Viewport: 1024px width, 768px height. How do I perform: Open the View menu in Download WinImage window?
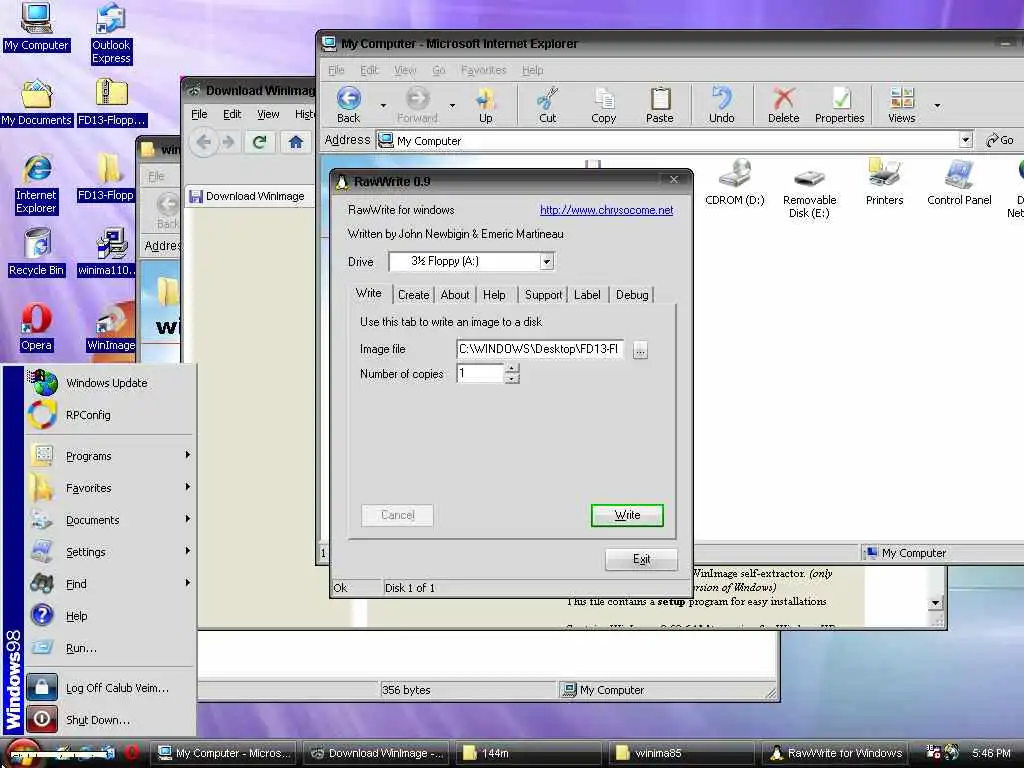tap(268, 115)
